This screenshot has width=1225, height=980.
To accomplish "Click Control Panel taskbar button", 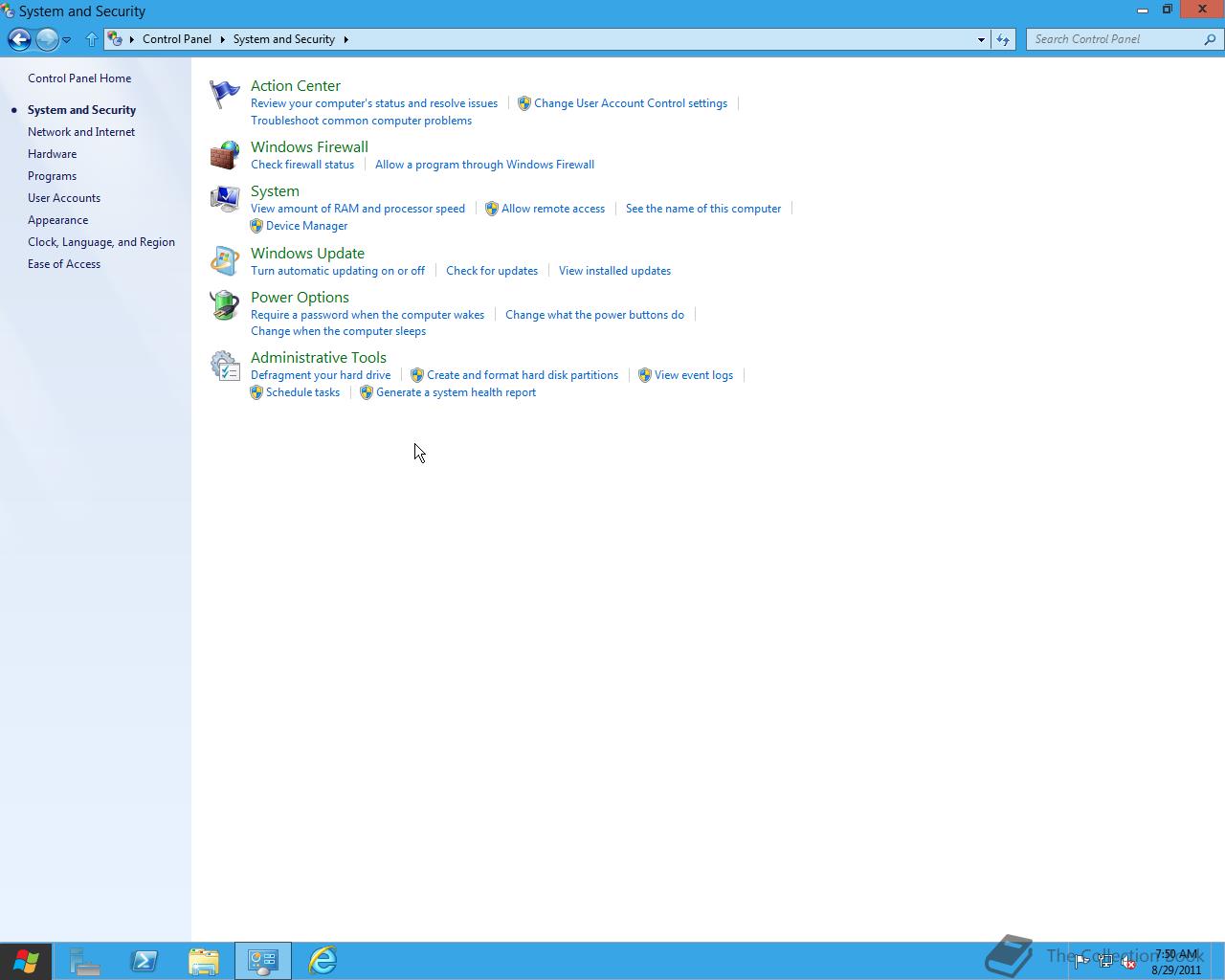I will 263,961.
